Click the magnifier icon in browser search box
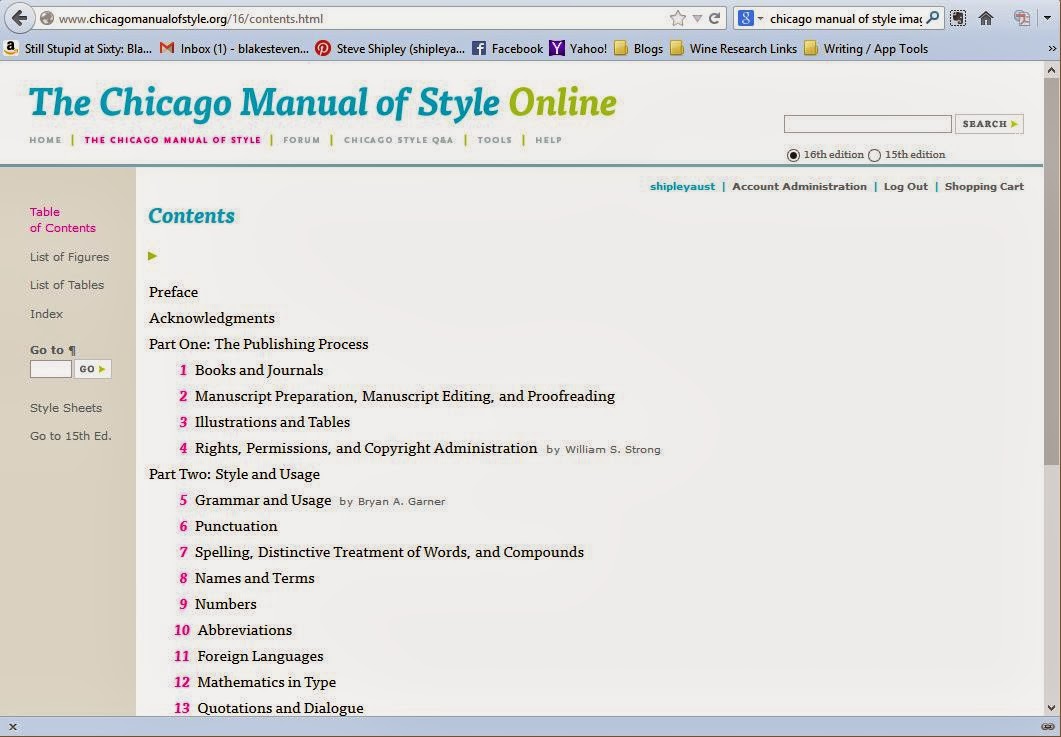 (933, 18)
